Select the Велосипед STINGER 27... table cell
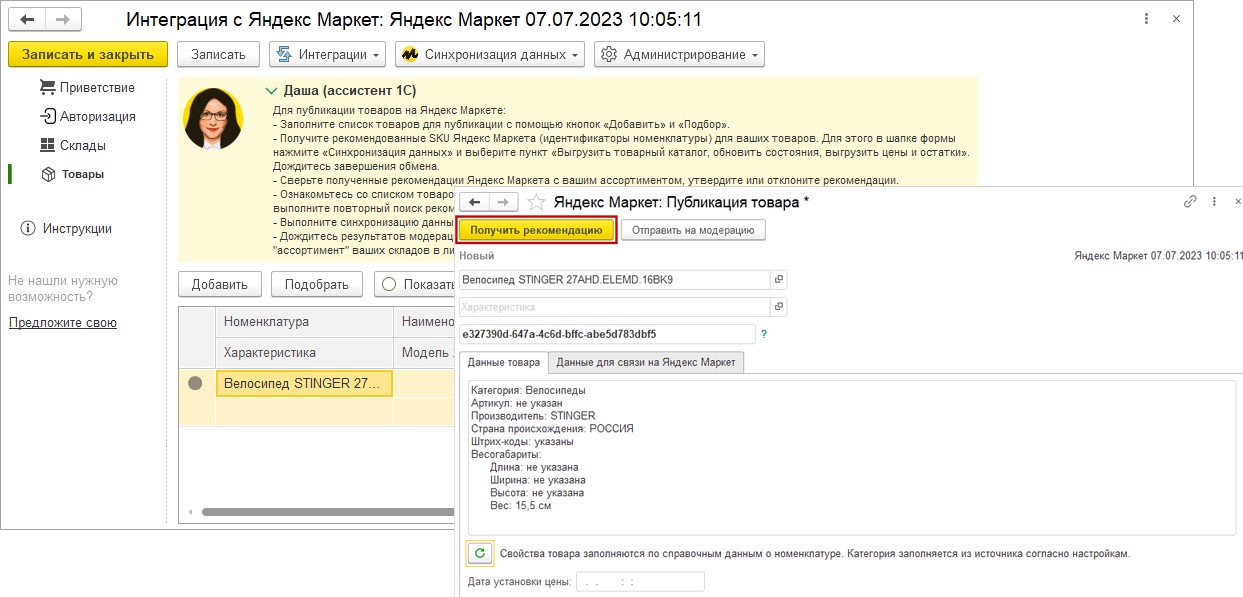The width and height of the screenshot is (1243, 597). pos(305,383)
